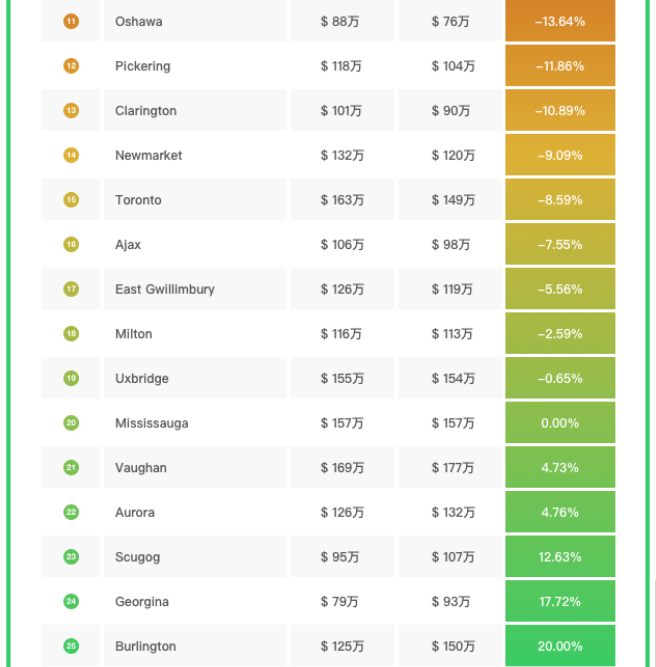Click the Vaughan city name
The width and height of the screenshot is (656, 667).
click(x=141, y=468)
